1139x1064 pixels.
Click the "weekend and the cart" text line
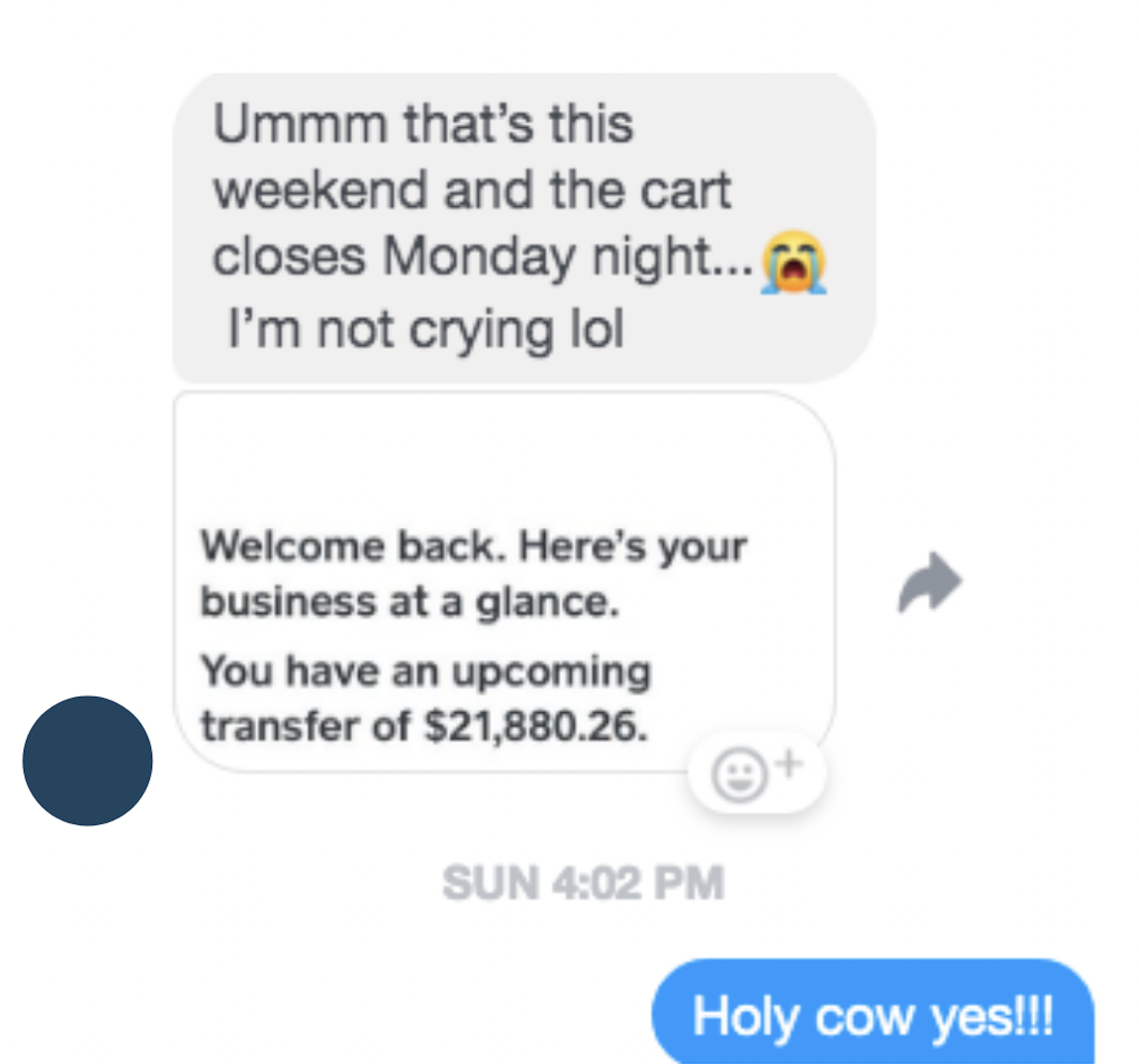472,190
